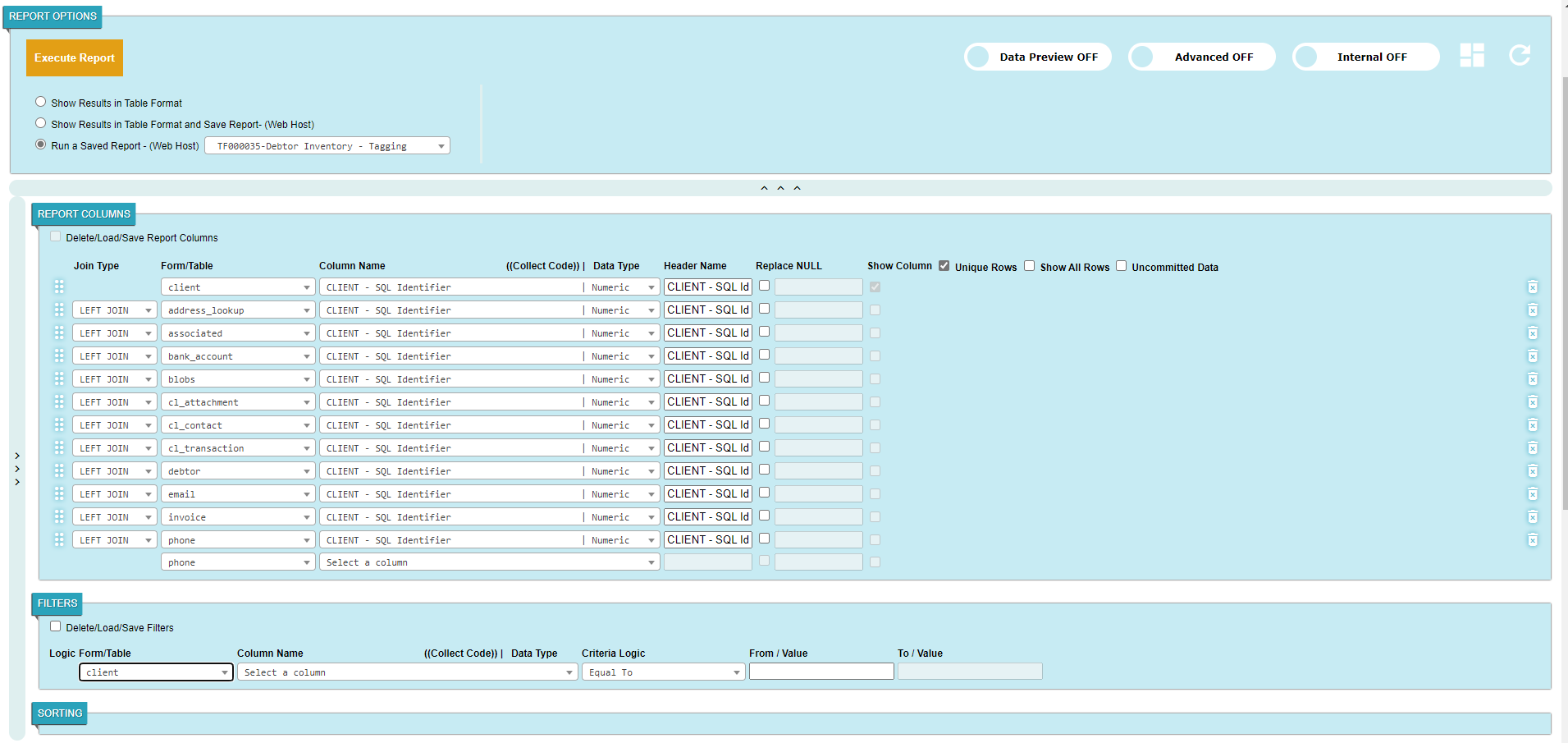
Task: Open filter Select a column dropdown
Action: click(x=407, y=672)
